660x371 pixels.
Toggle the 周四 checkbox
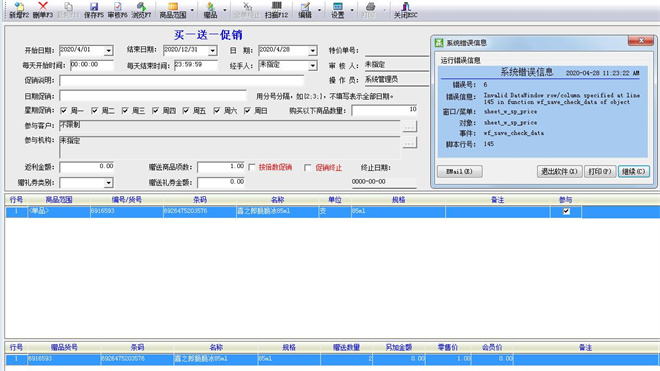(x=155, y=111)
